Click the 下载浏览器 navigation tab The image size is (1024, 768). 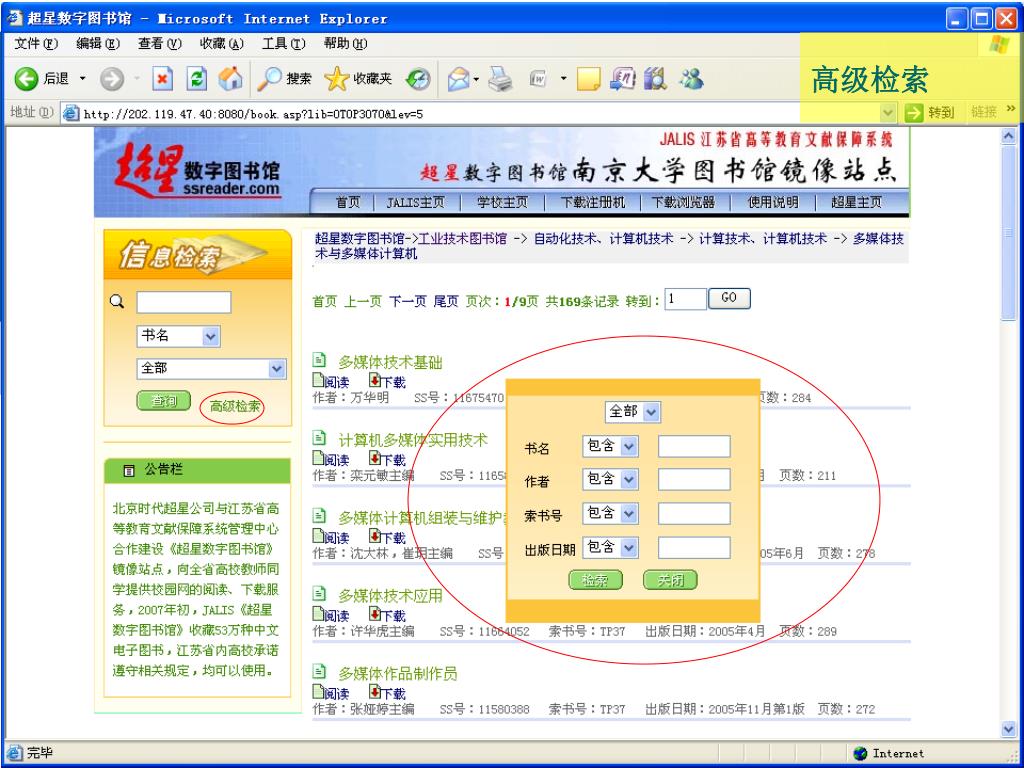pos(683,202)
